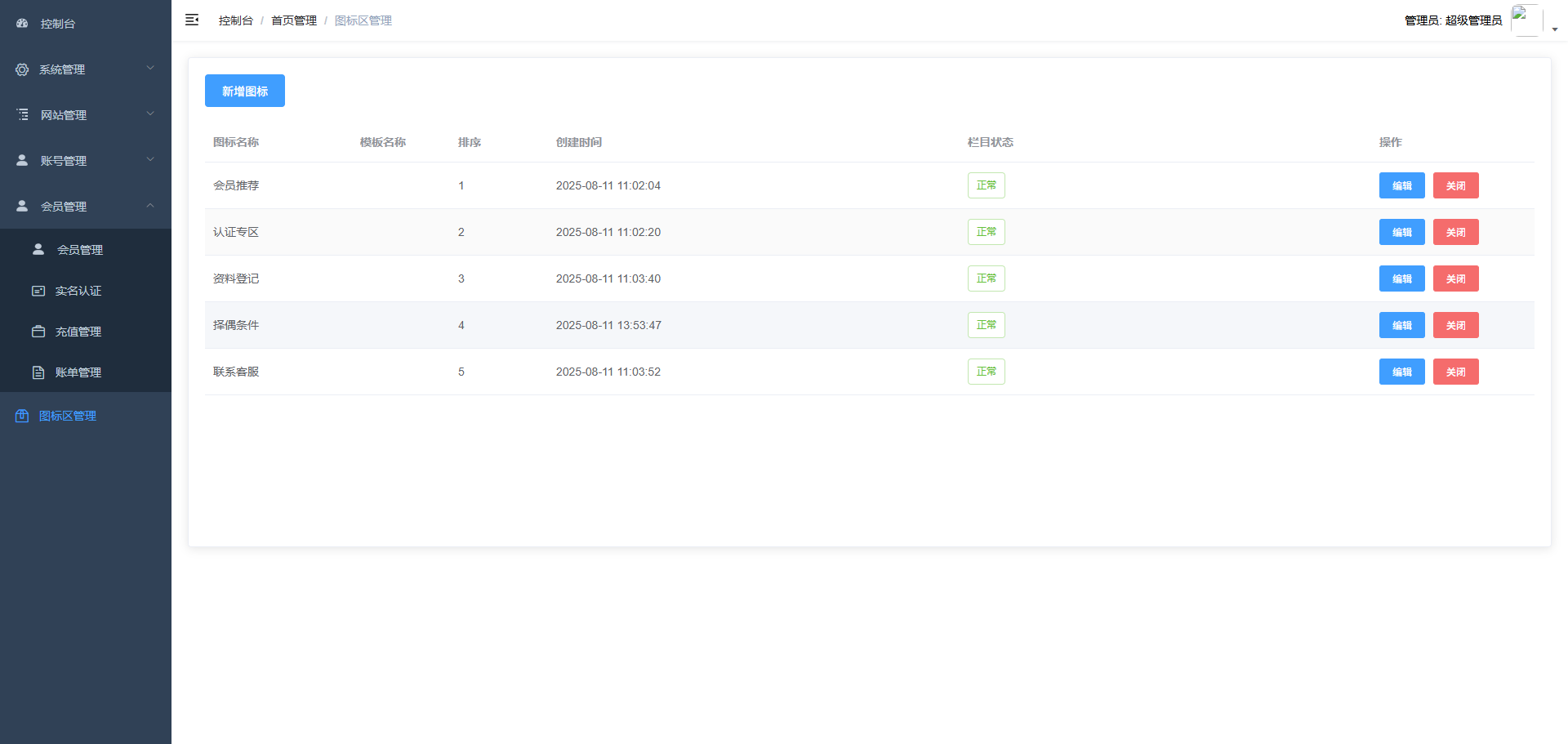
Task: Click the 正常 status tag for 联系客服
Action: point(986,372)
